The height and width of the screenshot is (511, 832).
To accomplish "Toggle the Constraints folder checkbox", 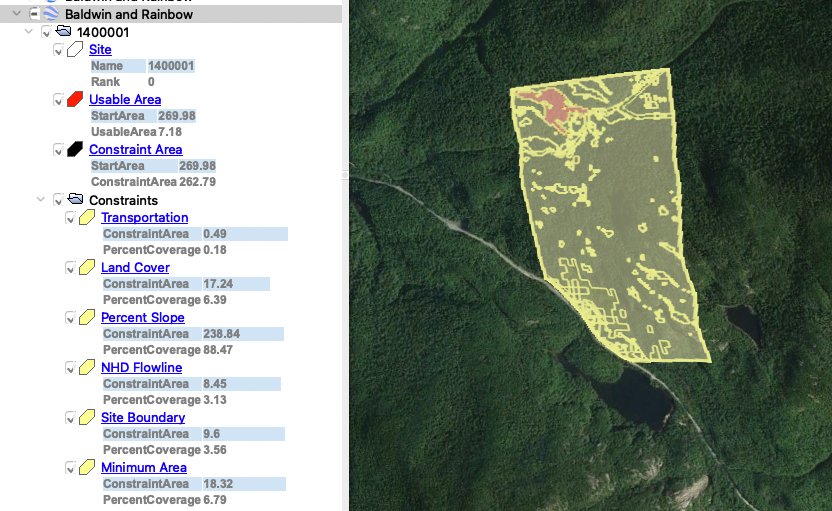I will click(x=59, y=200).
